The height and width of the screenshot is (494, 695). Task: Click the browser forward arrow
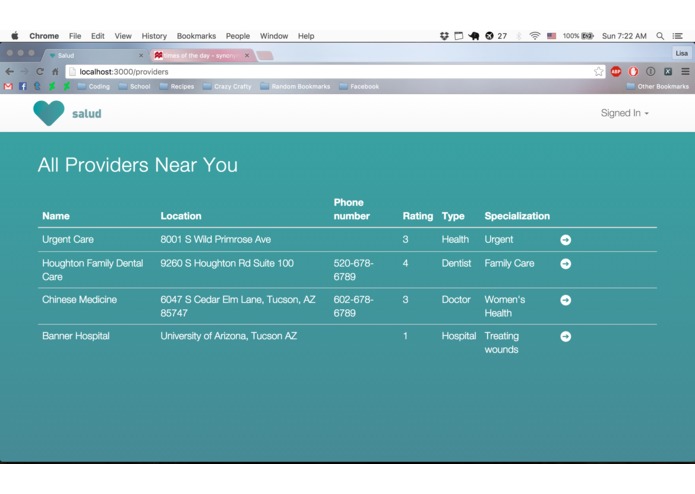(25, 71)
